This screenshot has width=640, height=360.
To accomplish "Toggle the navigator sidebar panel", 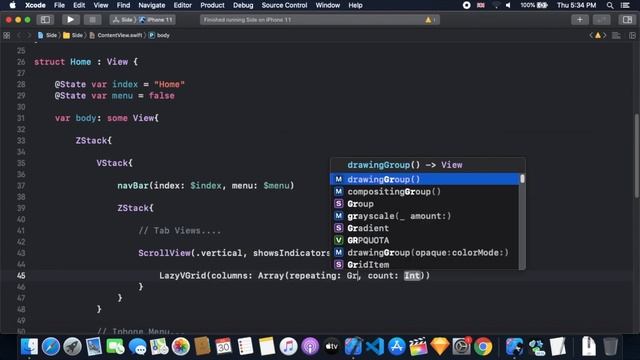I will coord(45,20).
